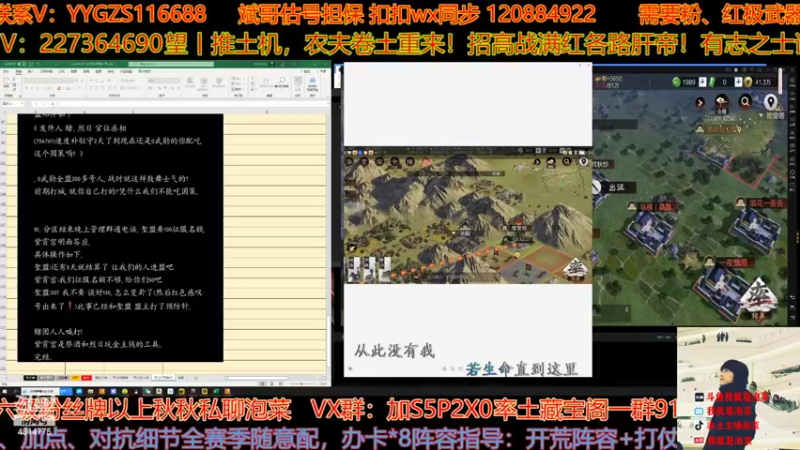Click the Excel horizontal scrollbar
Viewport: 800px width, 450px height.
pos(255,378)
